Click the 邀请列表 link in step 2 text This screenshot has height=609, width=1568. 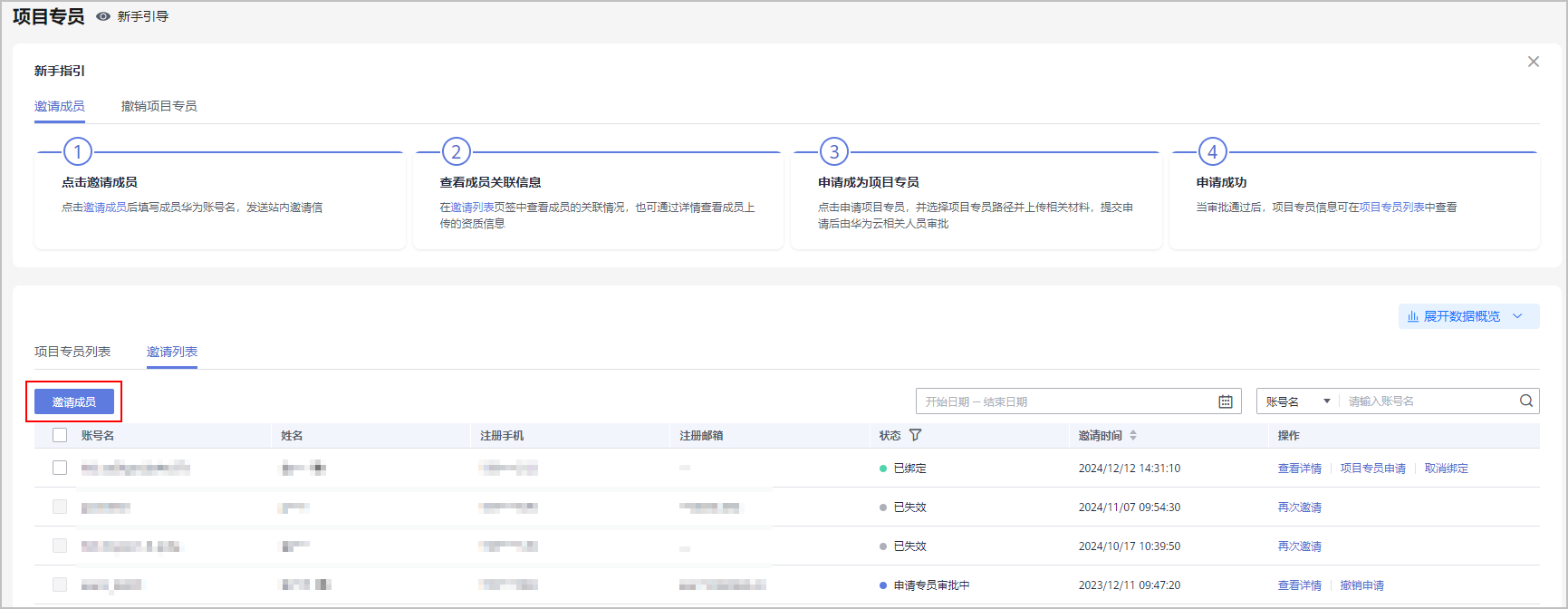click(473, 208)
